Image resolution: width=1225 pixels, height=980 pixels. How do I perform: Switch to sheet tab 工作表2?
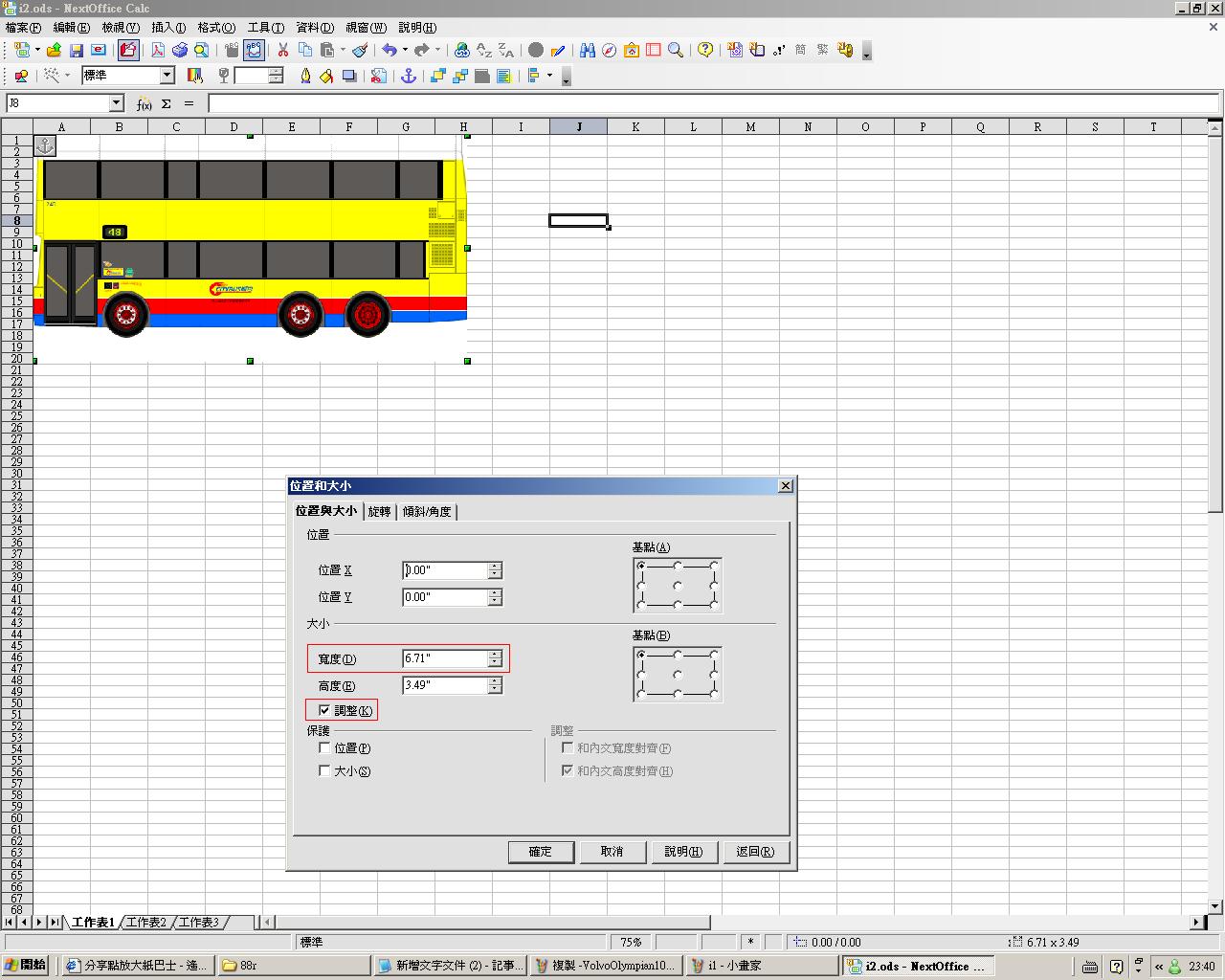pyautogui.click(x=146, y=923)
